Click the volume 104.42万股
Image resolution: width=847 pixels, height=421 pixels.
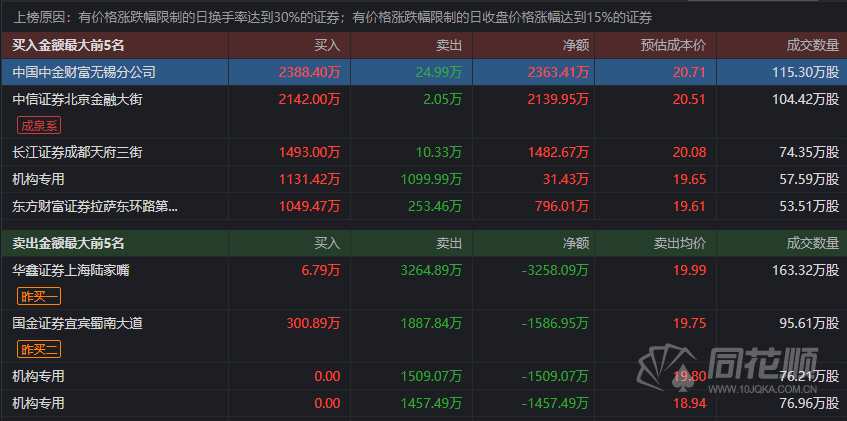click(x=806, y=99)
